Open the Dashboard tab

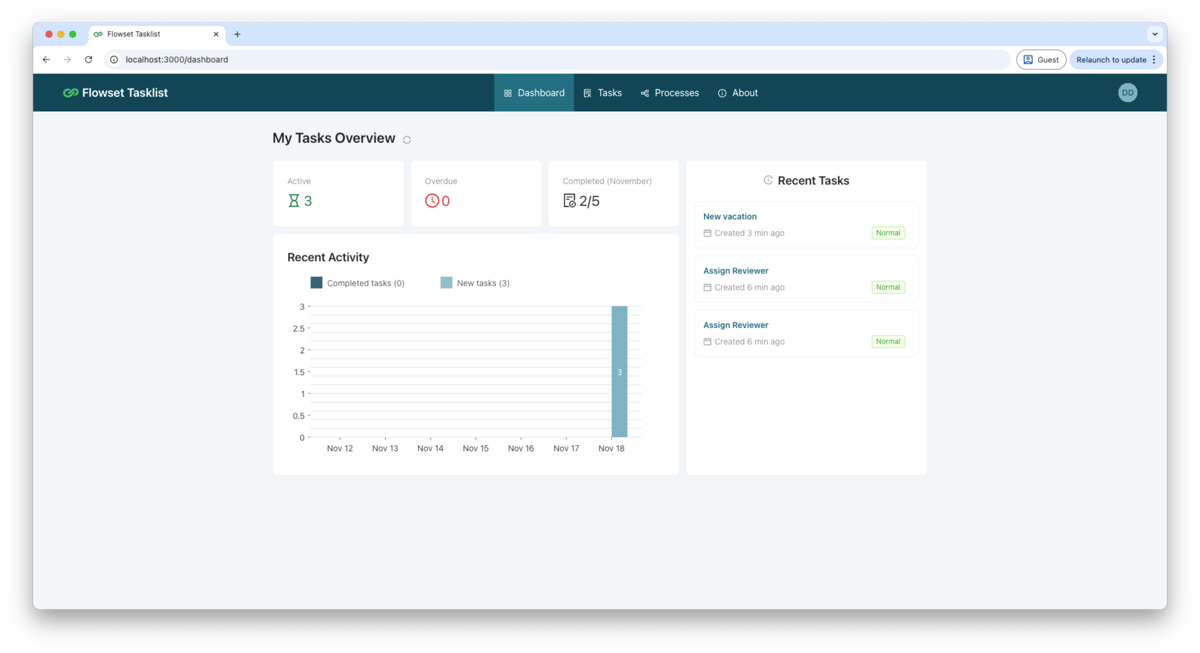point(534,93)
